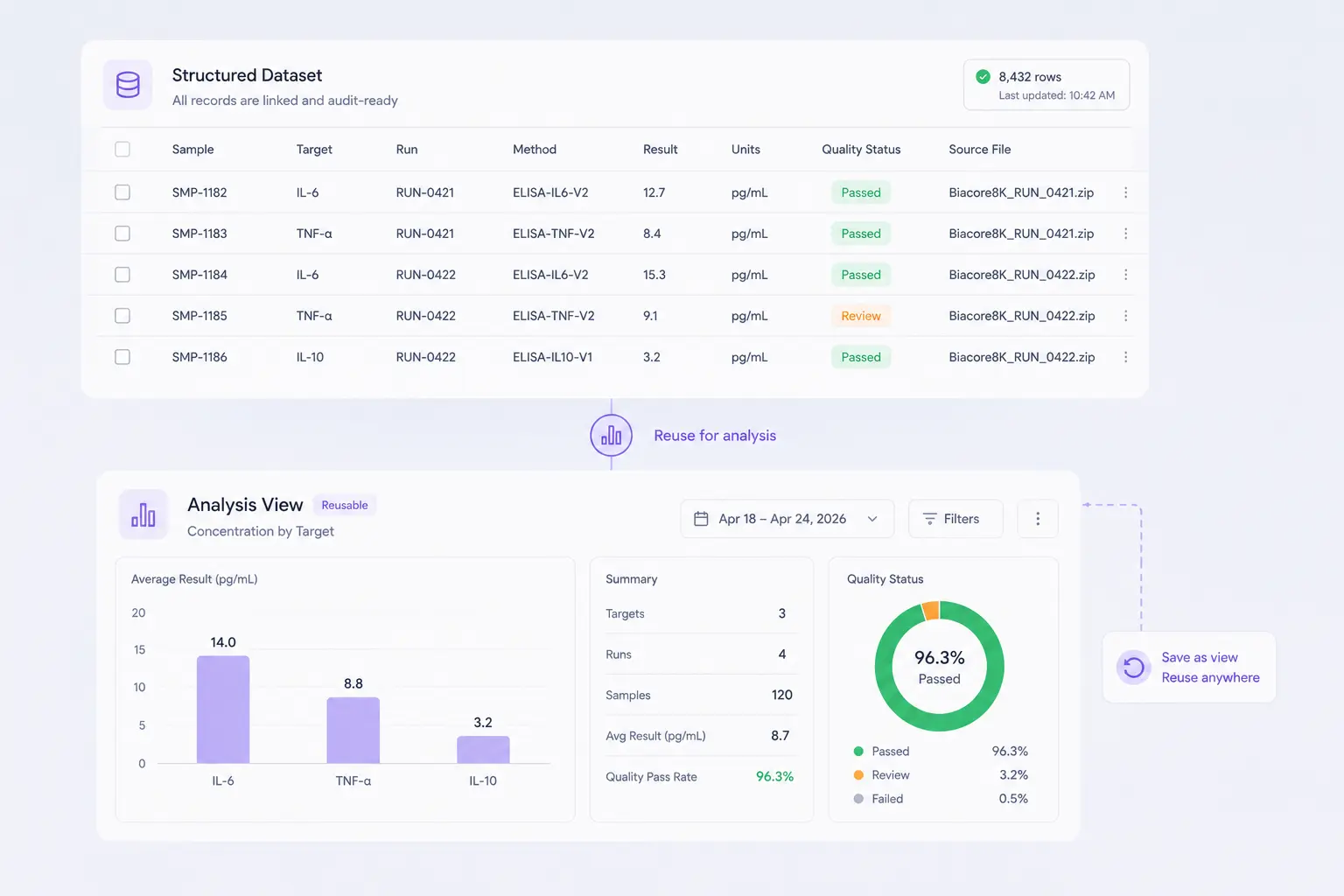Click the TNF-α bar in chart
Image resolution: width=1344 pixels, height=896 pixels.
(353, 731)
